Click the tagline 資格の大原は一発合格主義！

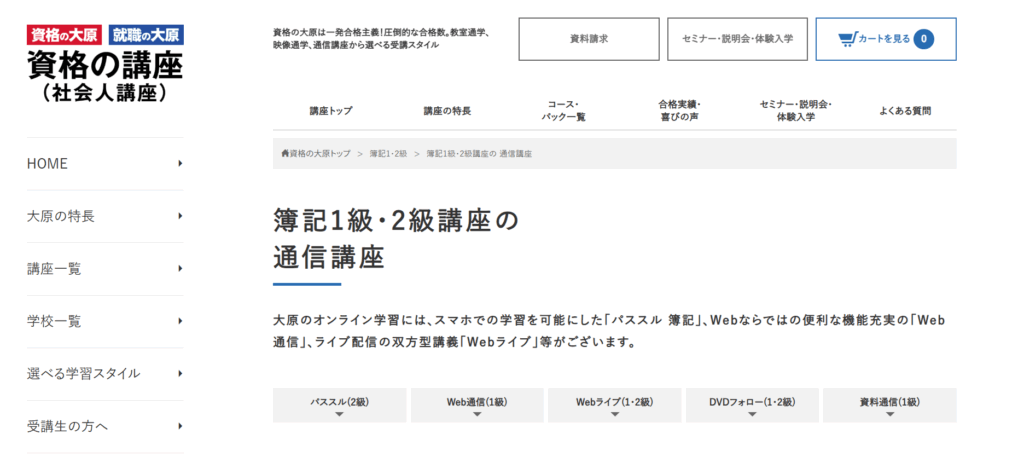[x=381, y=39]
